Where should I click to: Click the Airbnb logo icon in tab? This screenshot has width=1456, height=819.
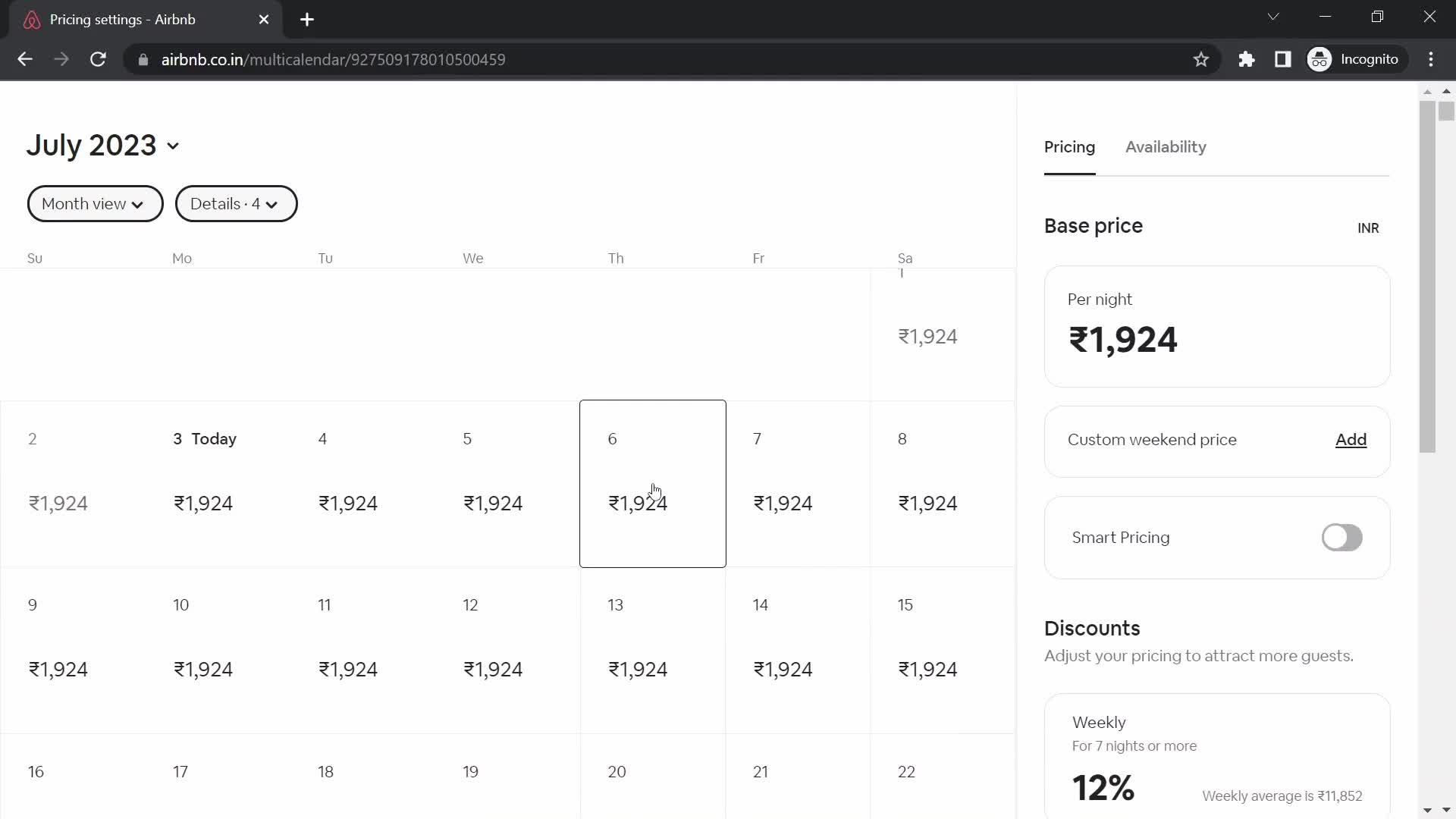click(32, 20)
